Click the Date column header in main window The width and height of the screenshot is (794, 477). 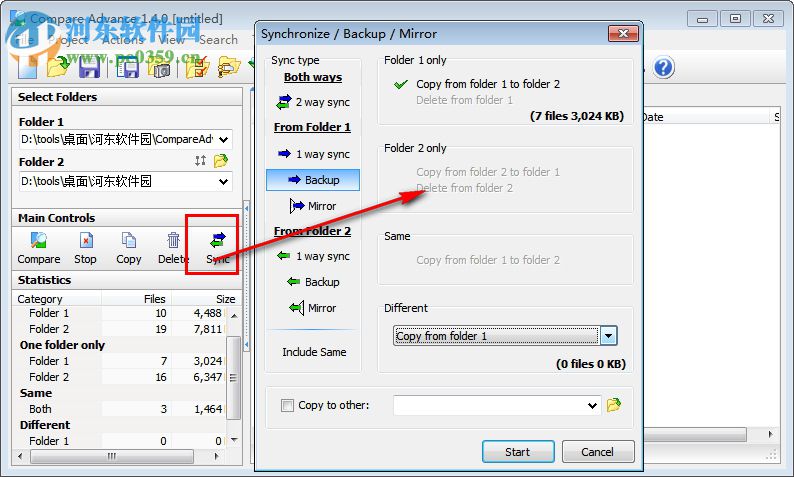pyautogui.click(x=706, y=117)
